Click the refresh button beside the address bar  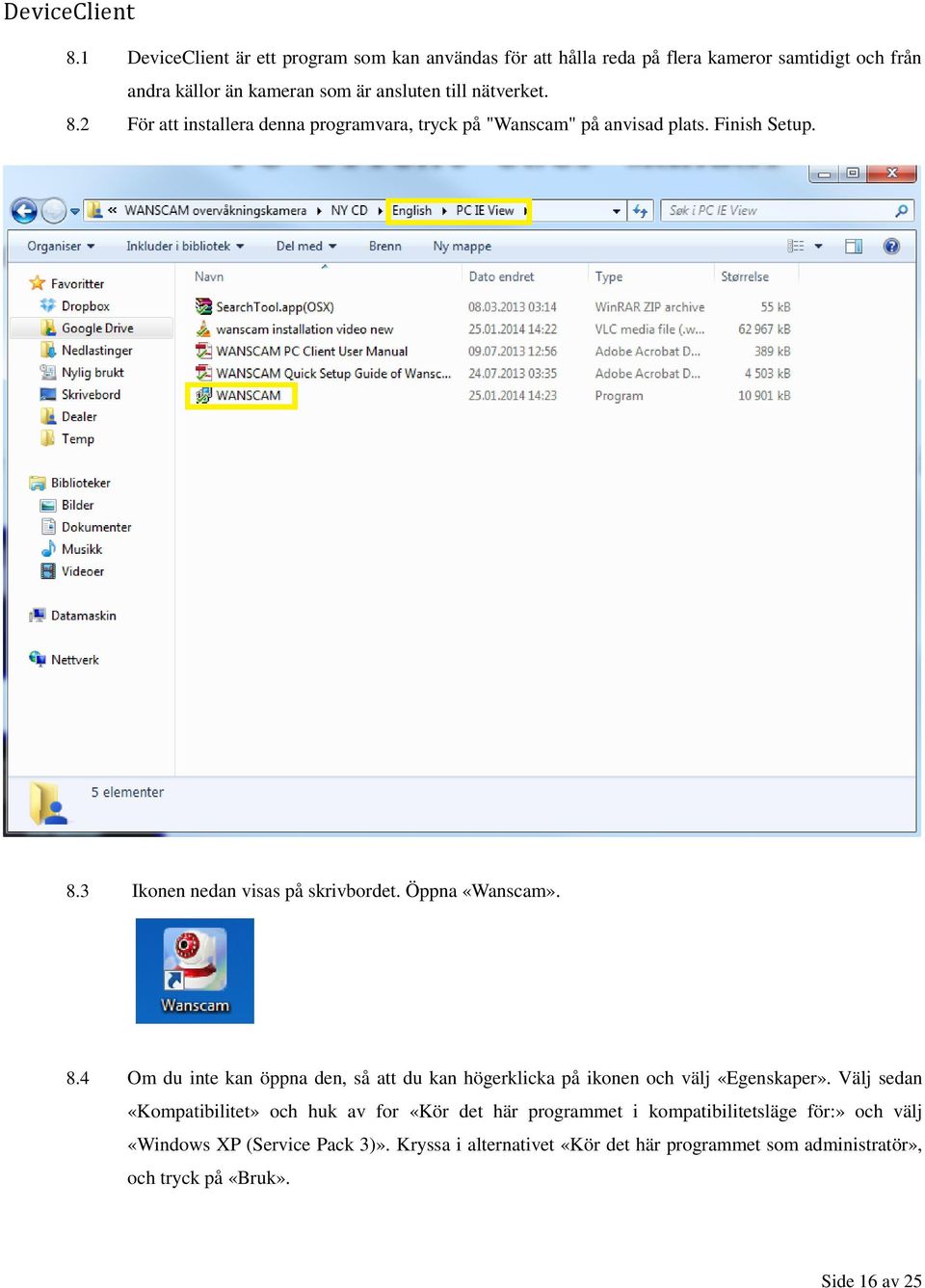pyautogui.click(x=640, y=210)
